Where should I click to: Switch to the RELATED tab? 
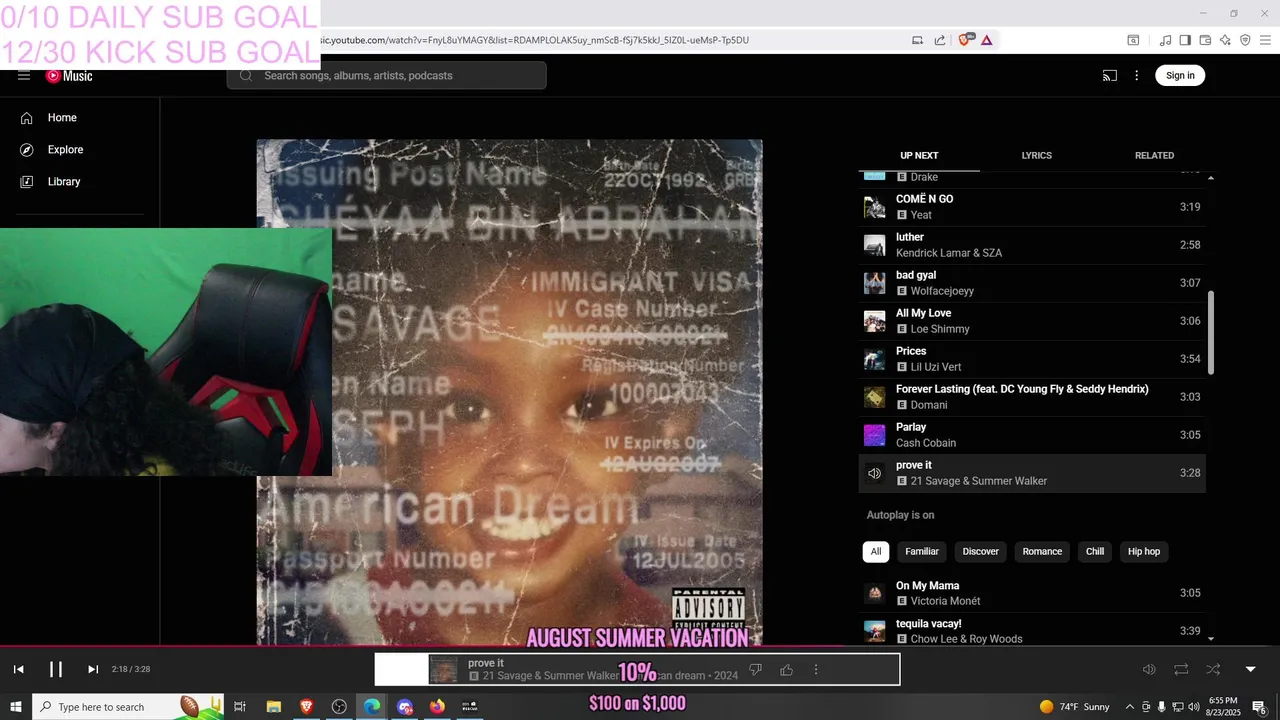pos(1154,156)
